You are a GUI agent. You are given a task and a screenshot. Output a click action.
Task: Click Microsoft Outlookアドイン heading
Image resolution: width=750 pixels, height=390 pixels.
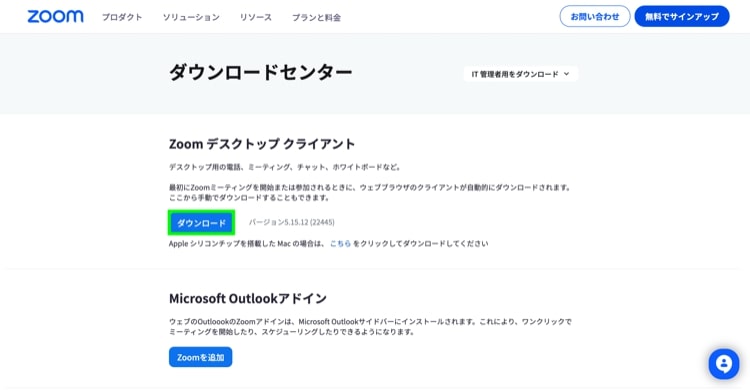[248, 298]
